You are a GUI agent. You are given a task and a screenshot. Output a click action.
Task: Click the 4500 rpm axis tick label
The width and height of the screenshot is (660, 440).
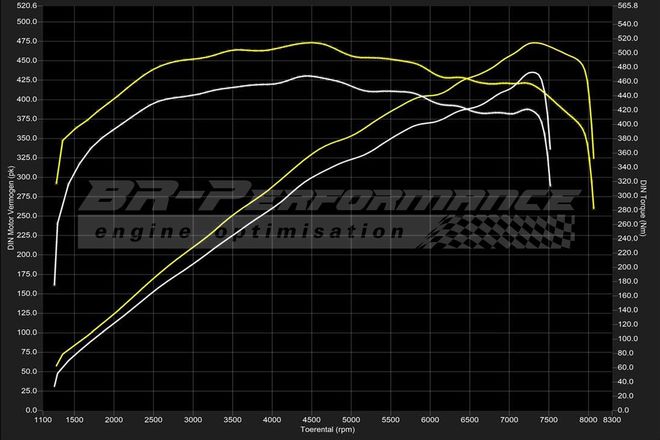[312, 421]
